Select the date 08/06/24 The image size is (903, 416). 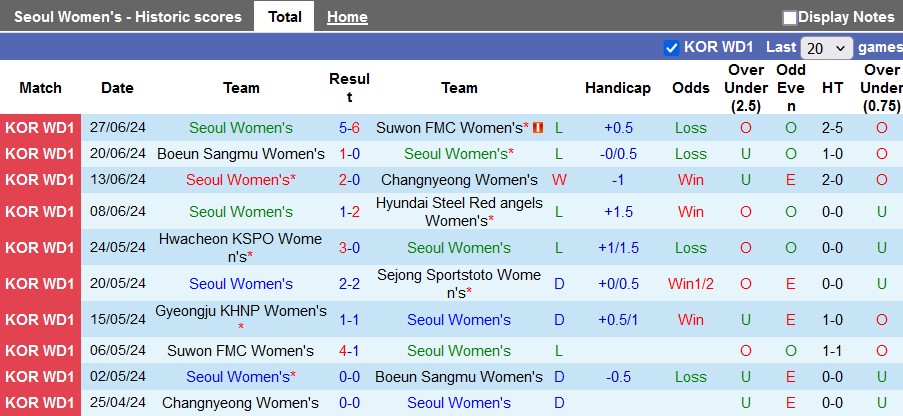[x=117, y=211]
